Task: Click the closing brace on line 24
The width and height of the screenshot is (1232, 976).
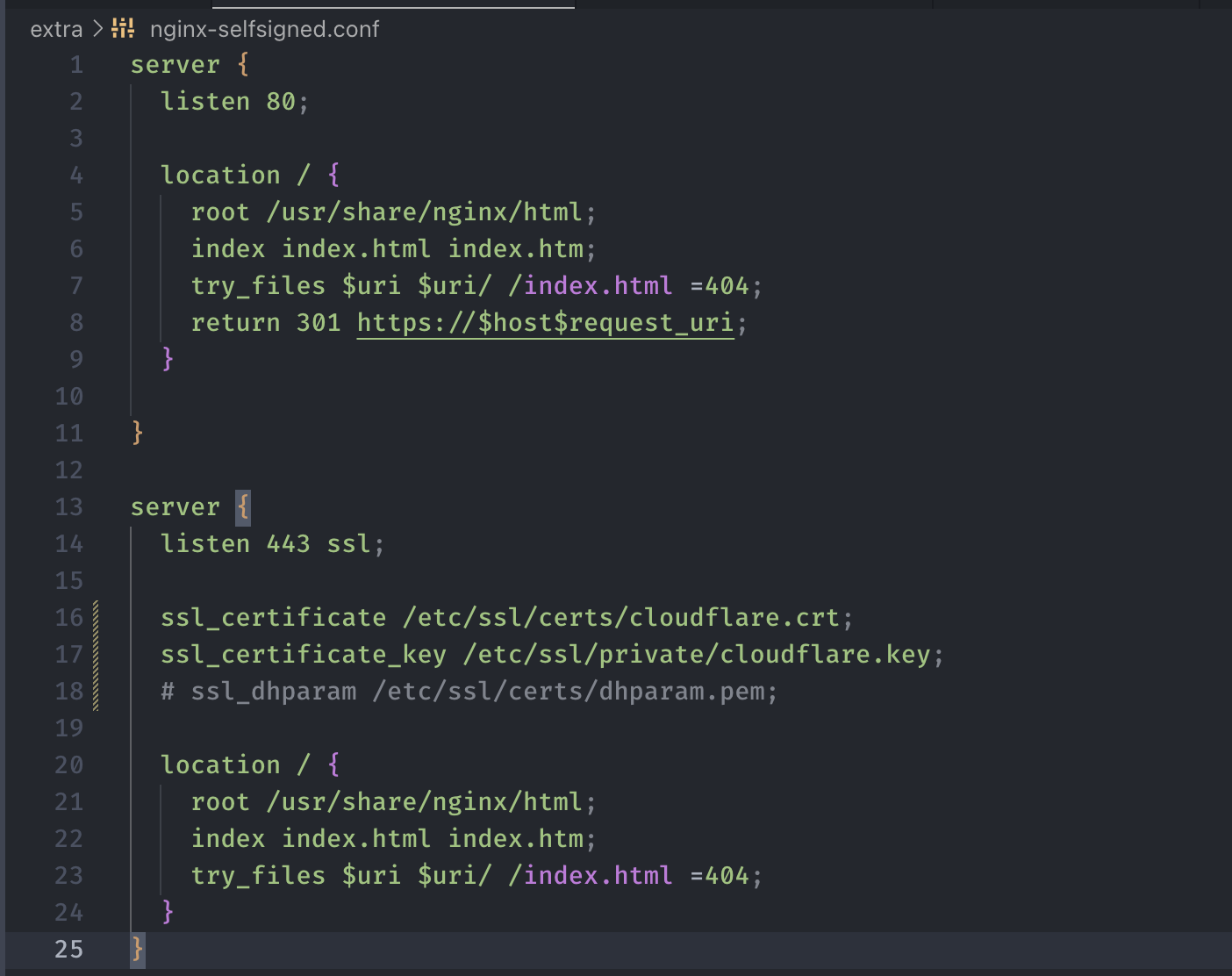Action: pyautogui.click(x=168, y=913)
